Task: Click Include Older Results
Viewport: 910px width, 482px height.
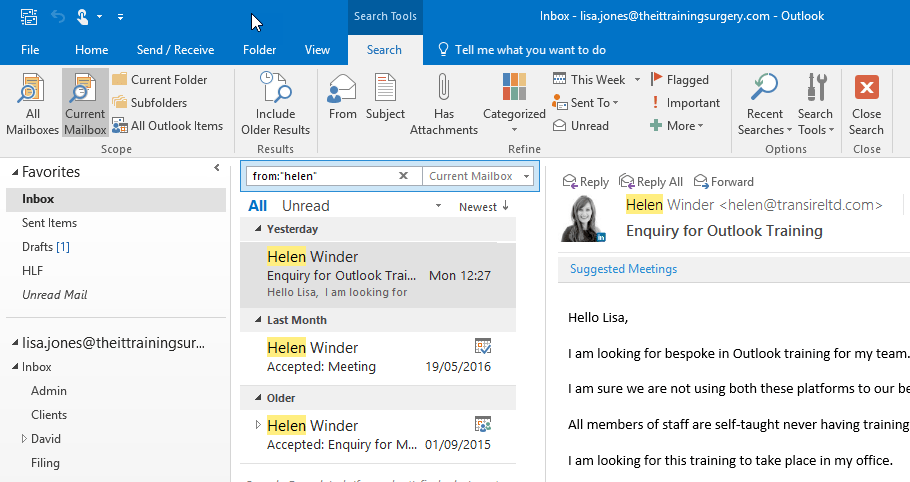Action: (276, 104)
